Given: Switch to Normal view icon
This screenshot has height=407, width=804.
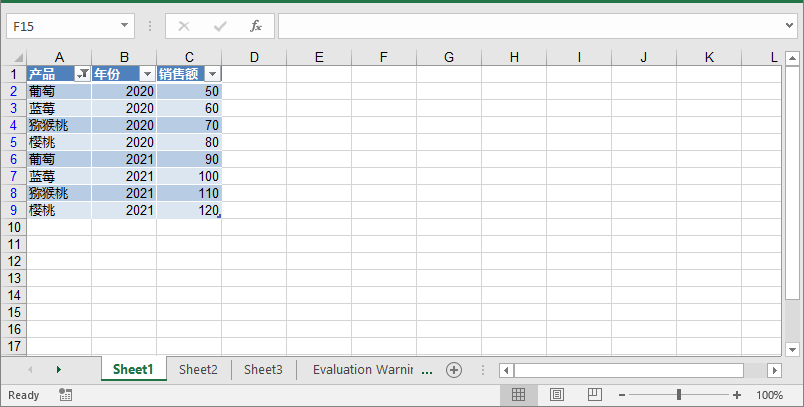Looking at the screenshot, I should pyautogui.click(x=518, y=395).
